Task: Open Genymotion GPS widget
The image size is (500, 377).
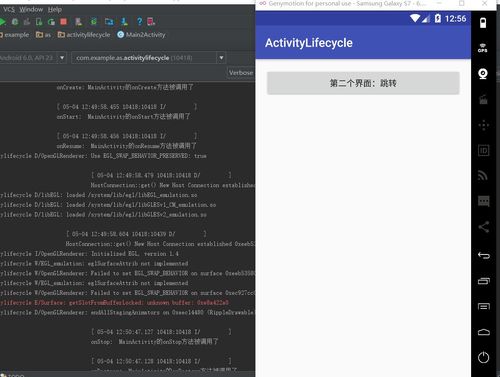Action: (483, 48)
